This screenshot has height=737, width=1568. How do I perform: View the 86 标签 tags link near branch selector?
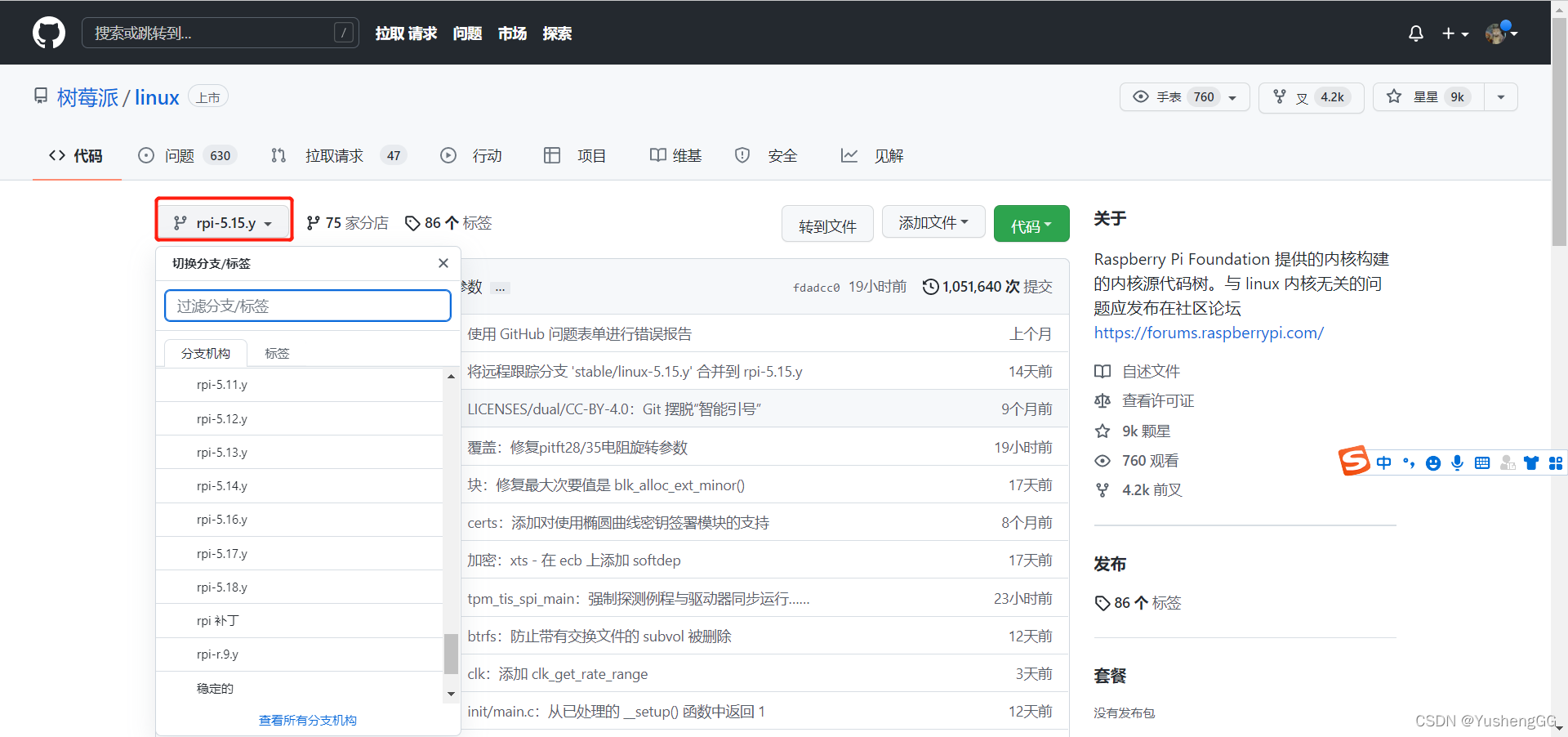pos(448,223)
